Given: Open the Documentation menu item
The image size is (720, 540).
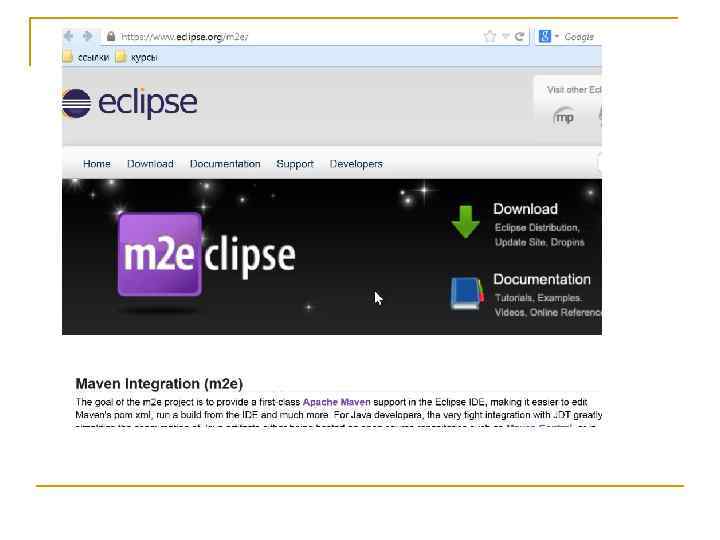Looking at the screenshot, I should pos(225,164).
